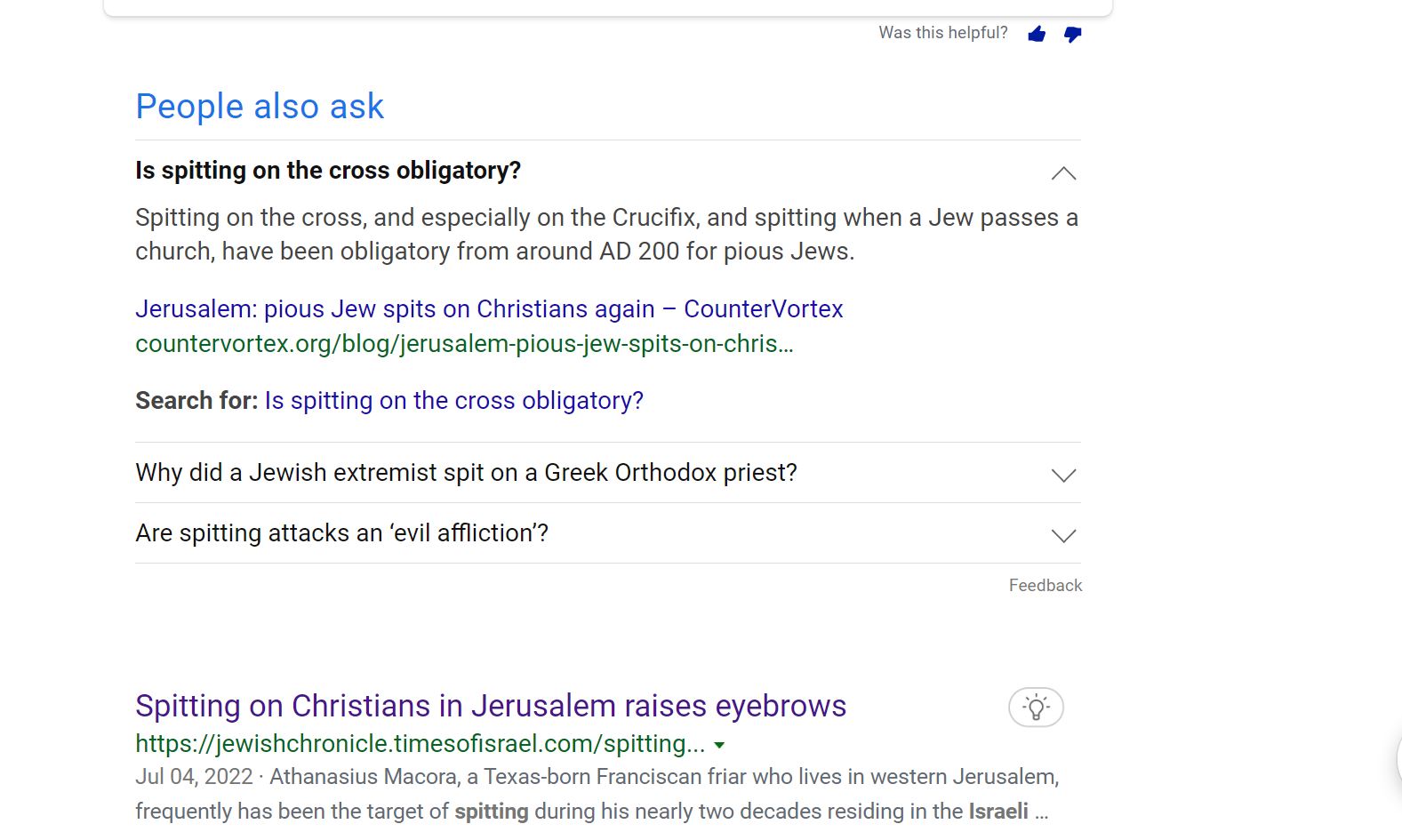Click the 'Was this helpful?' label
Image resolution: width=1402 pixels, height=840 pixels.
coord(942,33)
